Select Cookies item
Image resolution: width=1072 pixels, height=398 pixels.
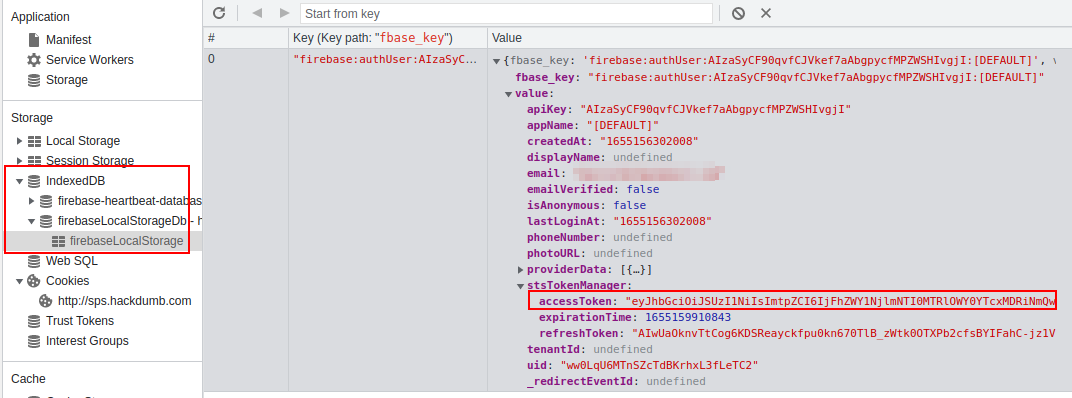pyautogui.click(x=68, y=280)
